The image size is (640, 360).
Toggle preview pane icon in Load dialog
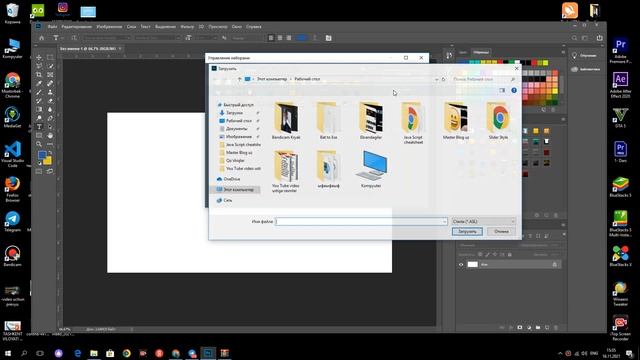[x=502, y=90]
